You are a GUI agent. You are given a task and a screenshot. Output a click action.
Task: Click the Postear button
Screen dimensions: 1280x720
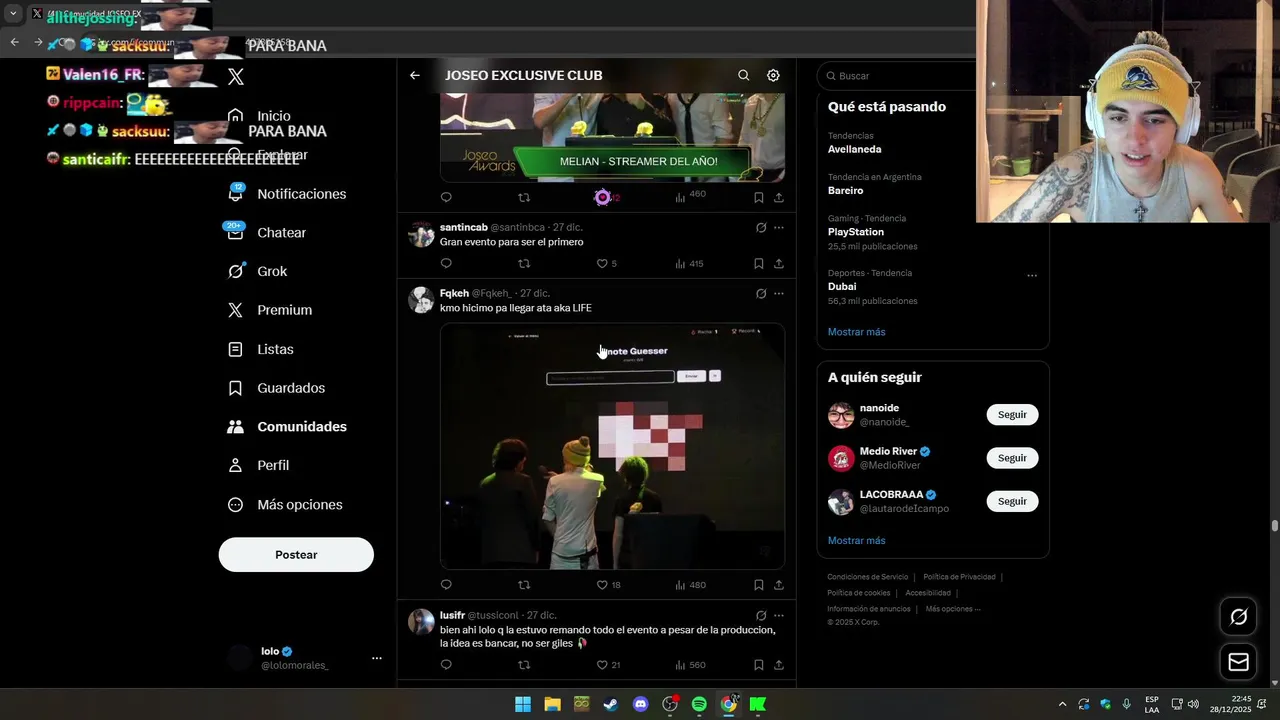click(296, 555)
